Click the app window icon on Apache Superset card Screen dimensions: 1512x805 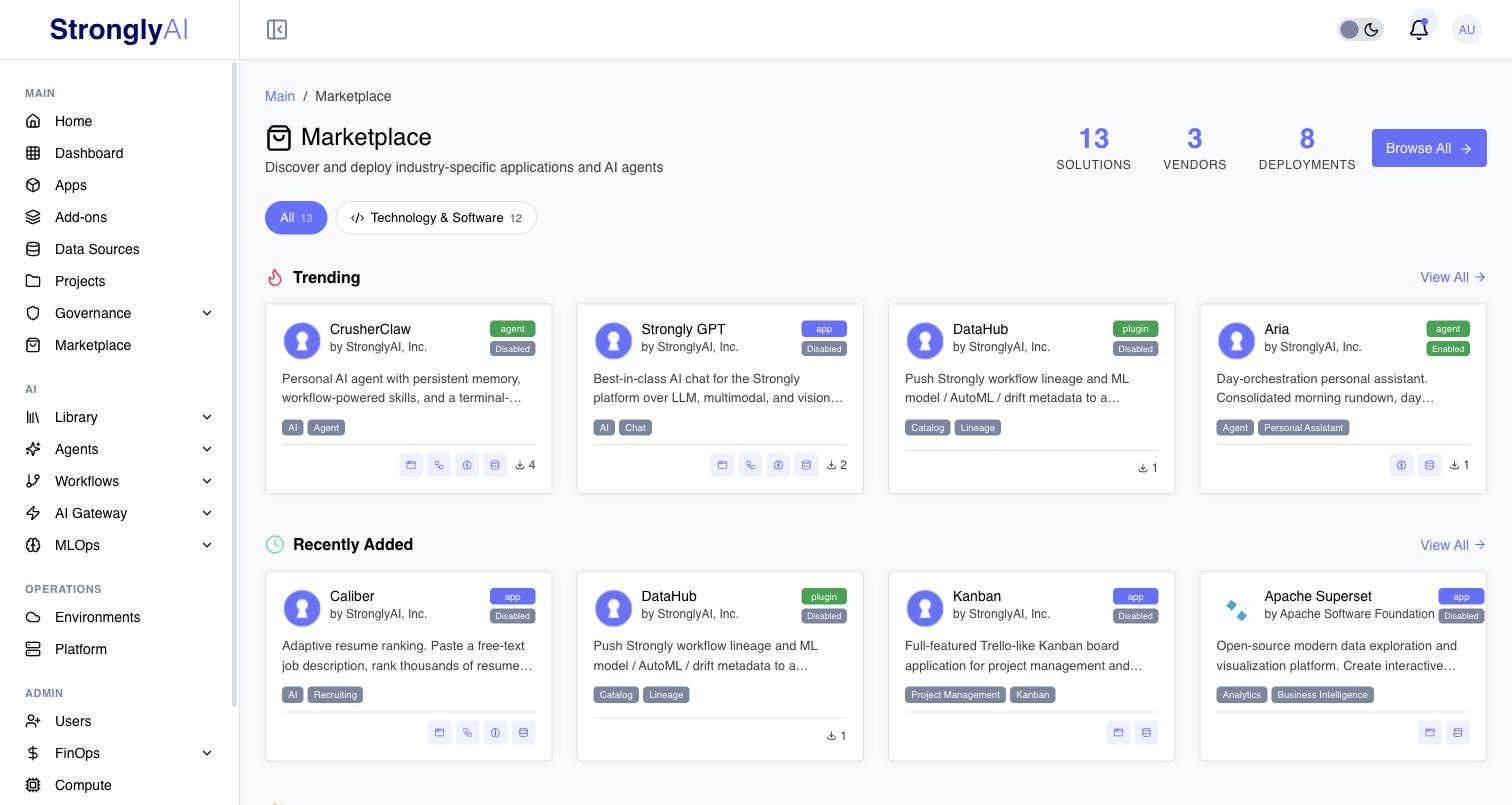[x=1430, y=733]
